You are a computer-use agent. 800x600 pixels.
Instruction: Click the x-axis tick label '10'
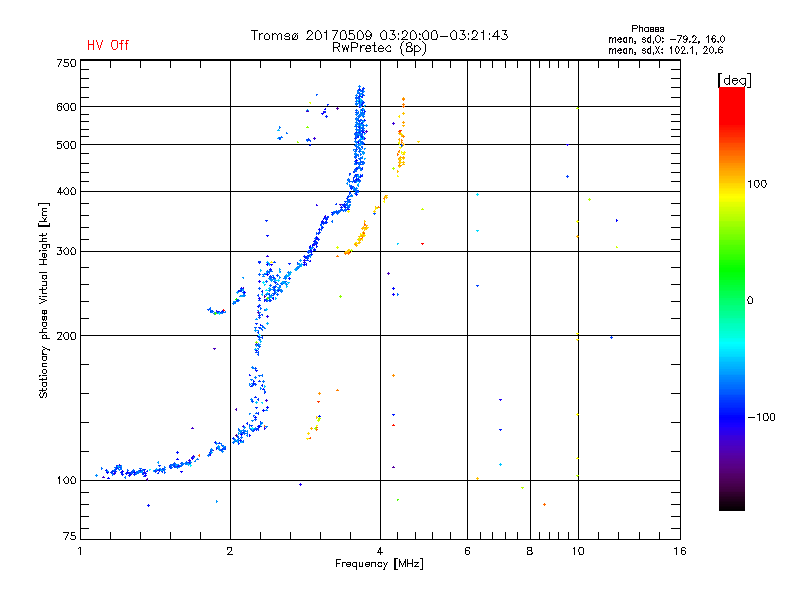coord(578,551)
